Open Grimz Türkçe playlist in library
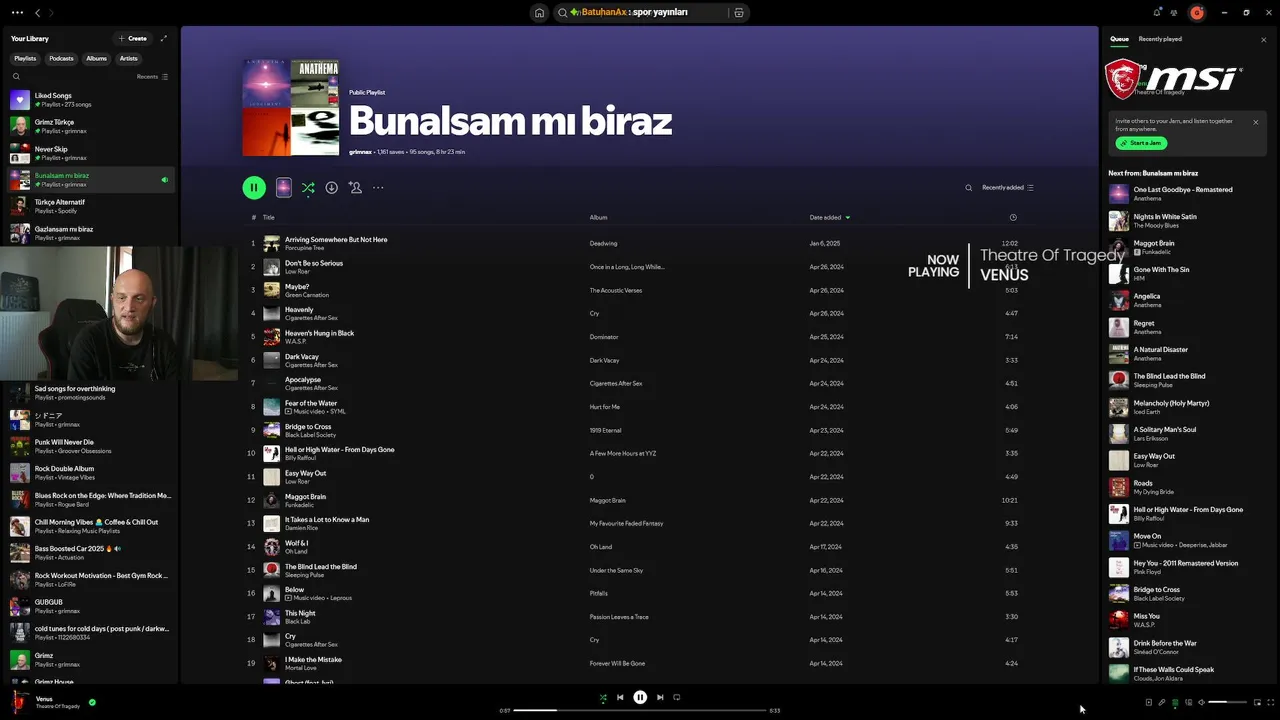 [x=90, y=126]
